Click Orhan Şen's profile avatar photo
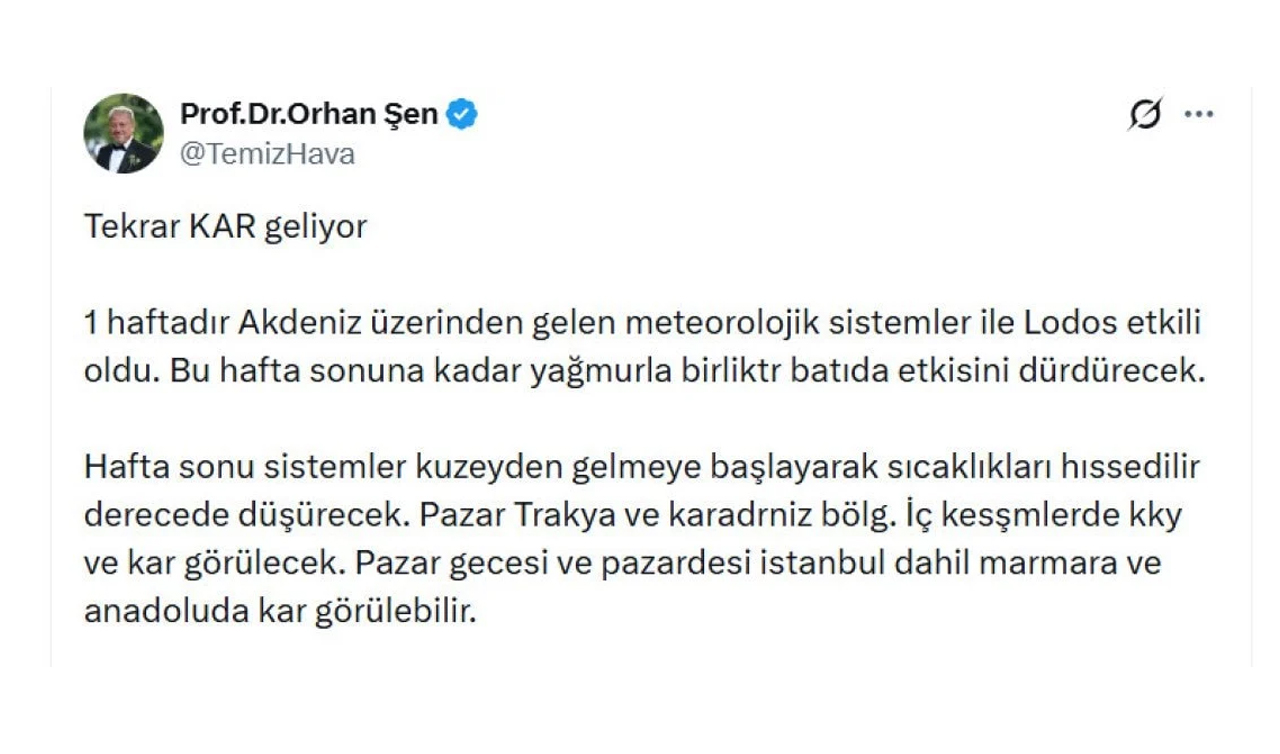 pyautogui.click(x=123, y=133)
